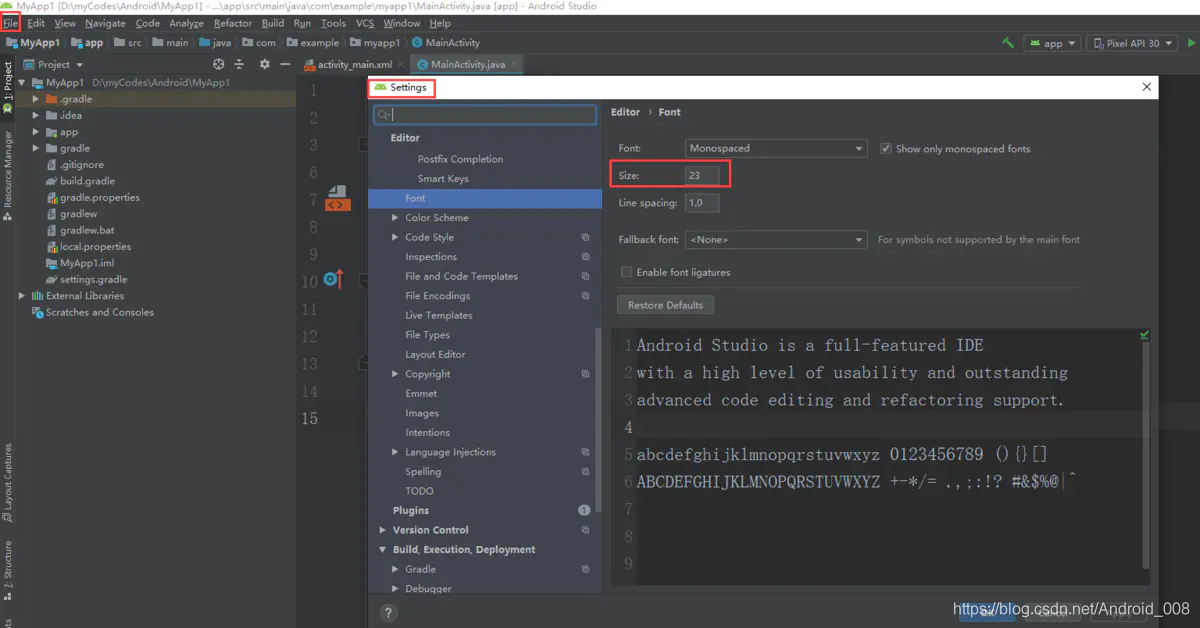Hide the Project panel with minus icon
1200x628 pixels.
tap(286, 64)
